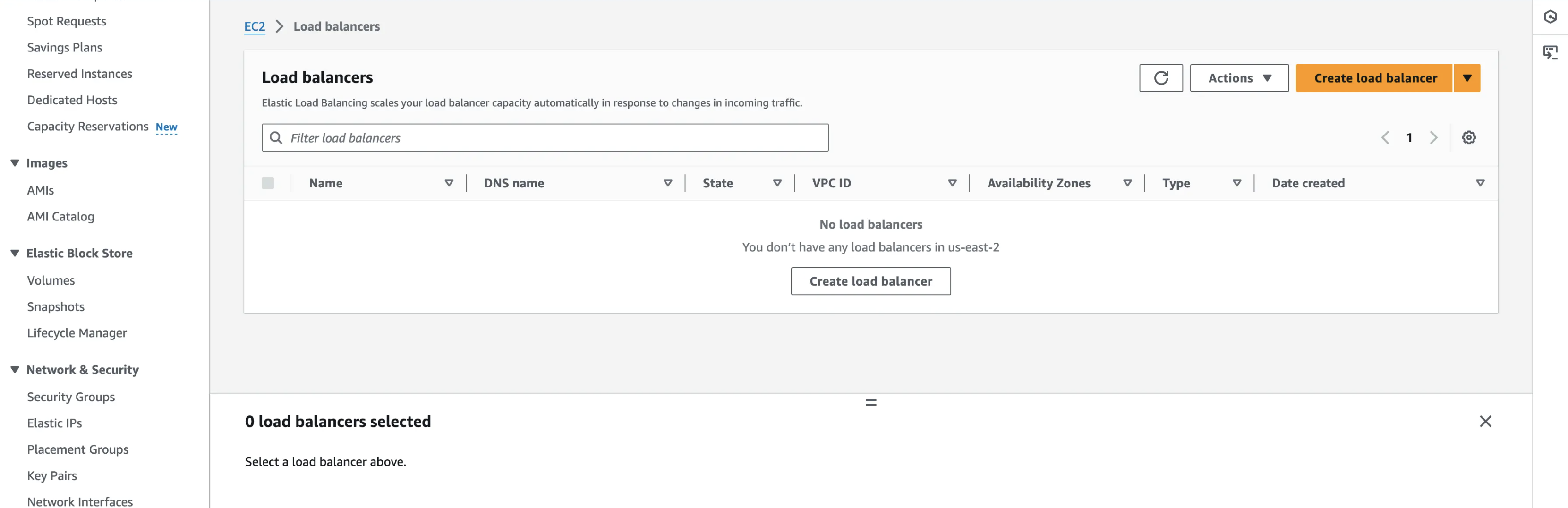Collapse the Network & Security section
Viewport: 1568px width, 508px height.
[x=13, y=369]
